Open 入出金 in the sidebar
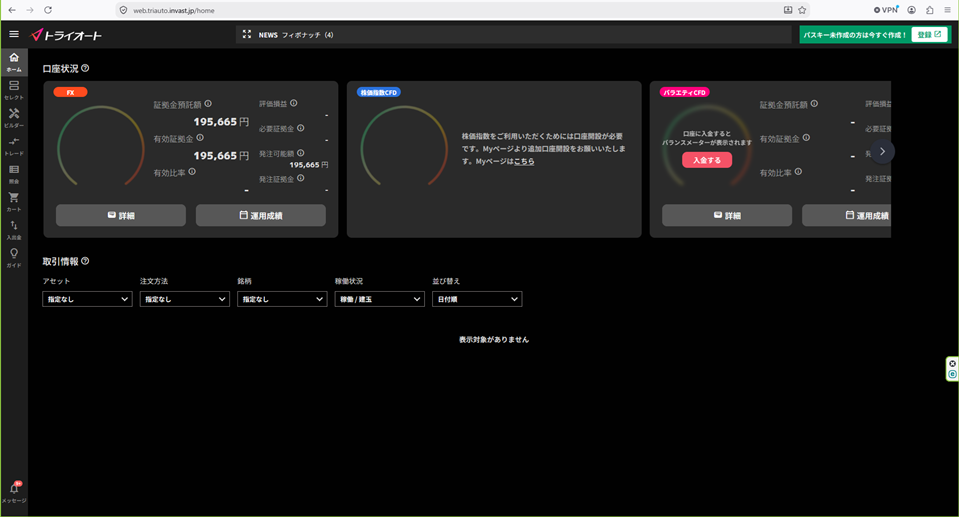The height and width of the screenshot is (517, 959). pos(13,229)
